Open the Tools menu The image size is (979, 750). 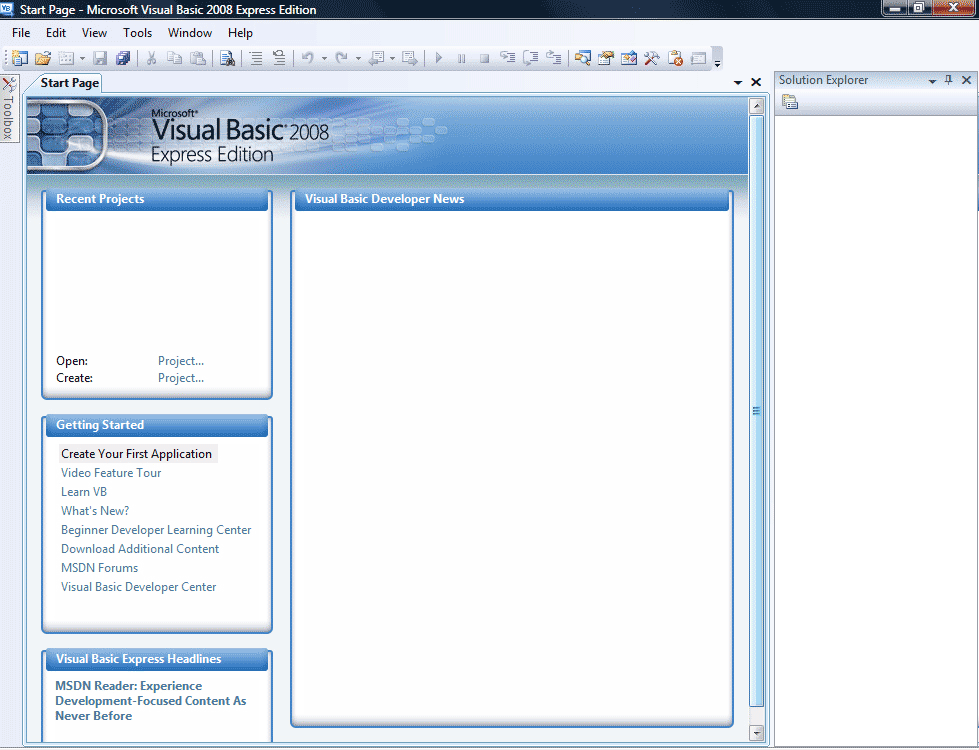(x=138, y=33)
